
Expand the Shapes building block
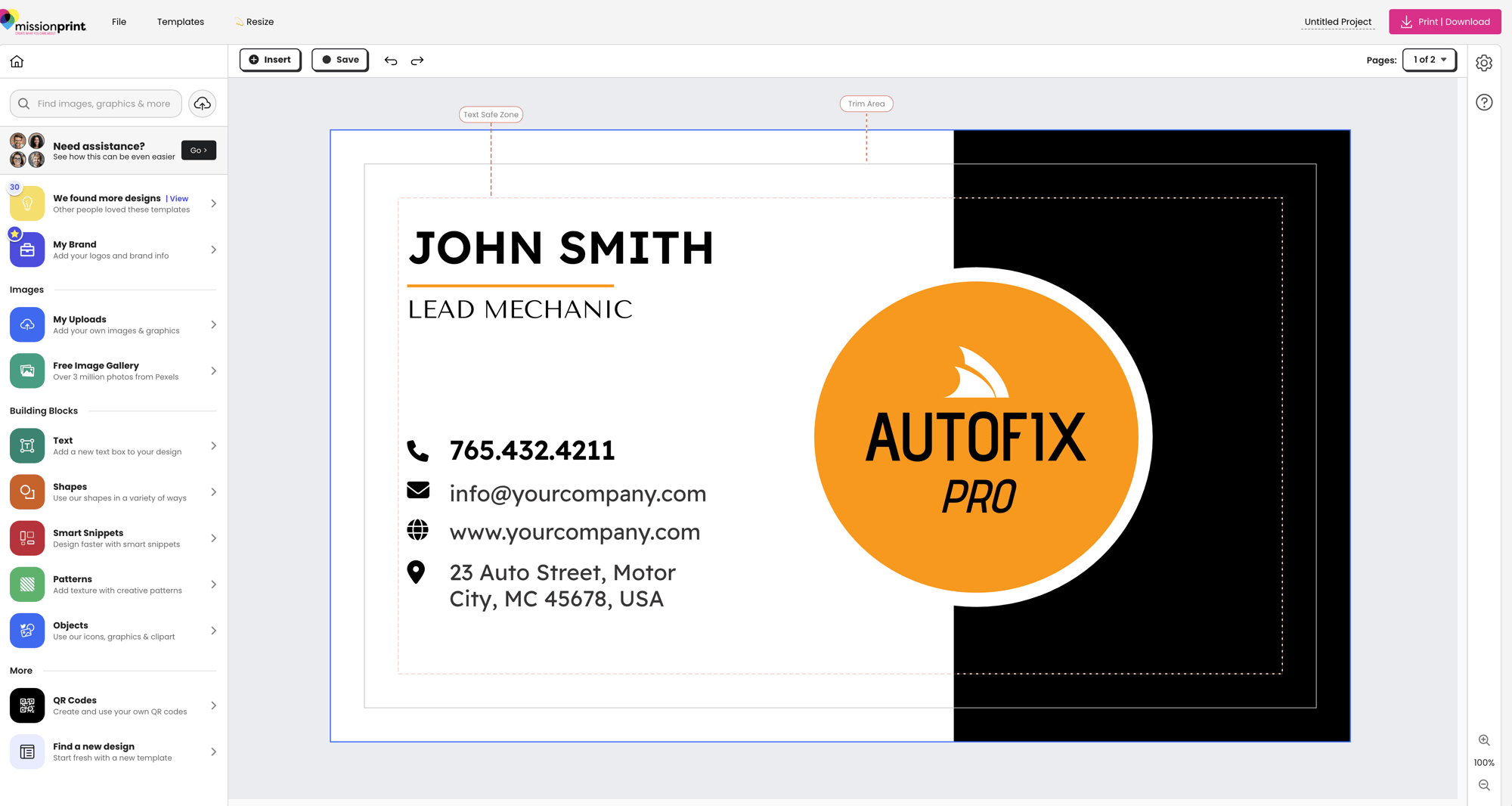pos(113,492)
